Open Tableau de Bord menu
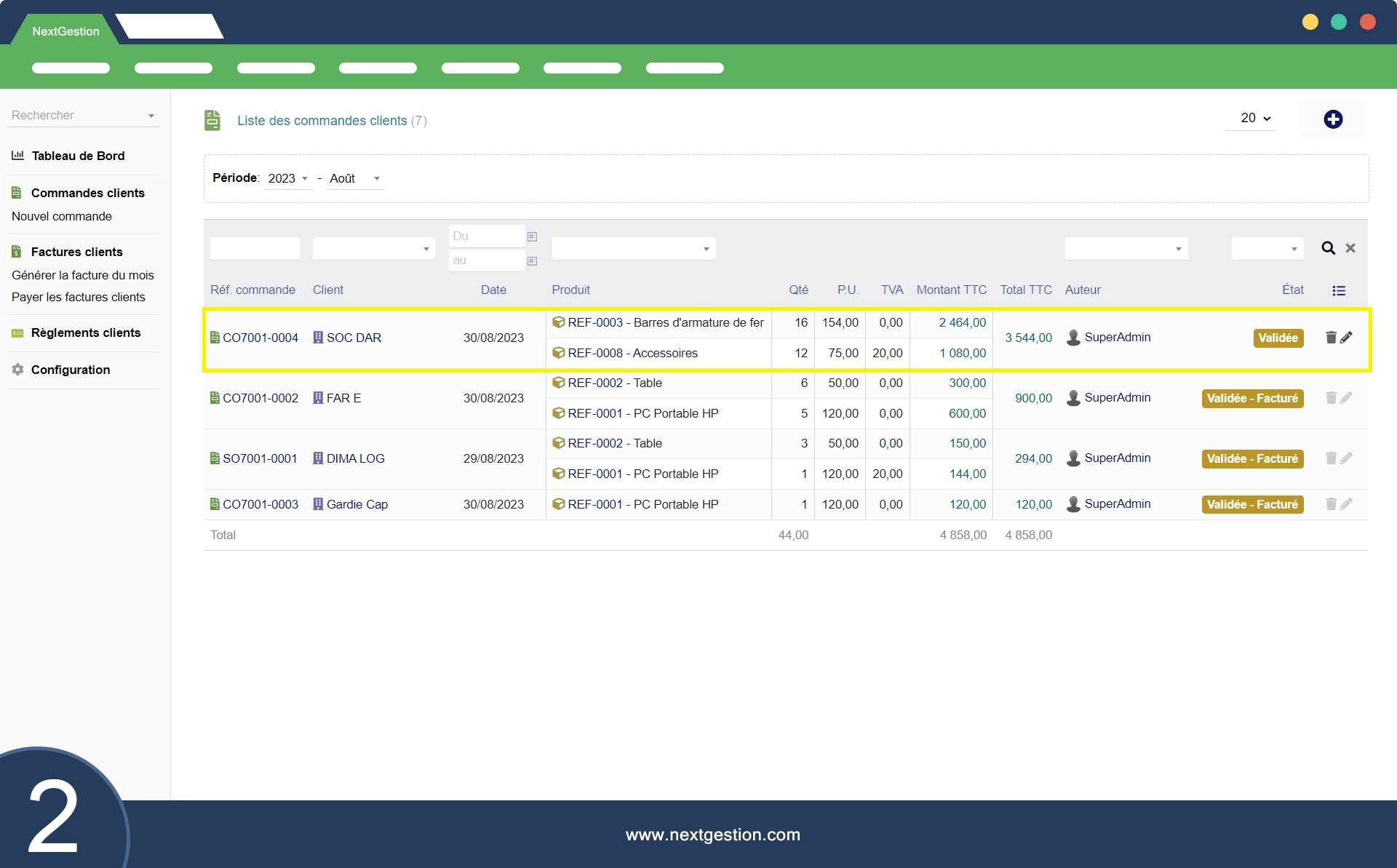Viewport: 1397px width, 868px height. pos(78,156)
